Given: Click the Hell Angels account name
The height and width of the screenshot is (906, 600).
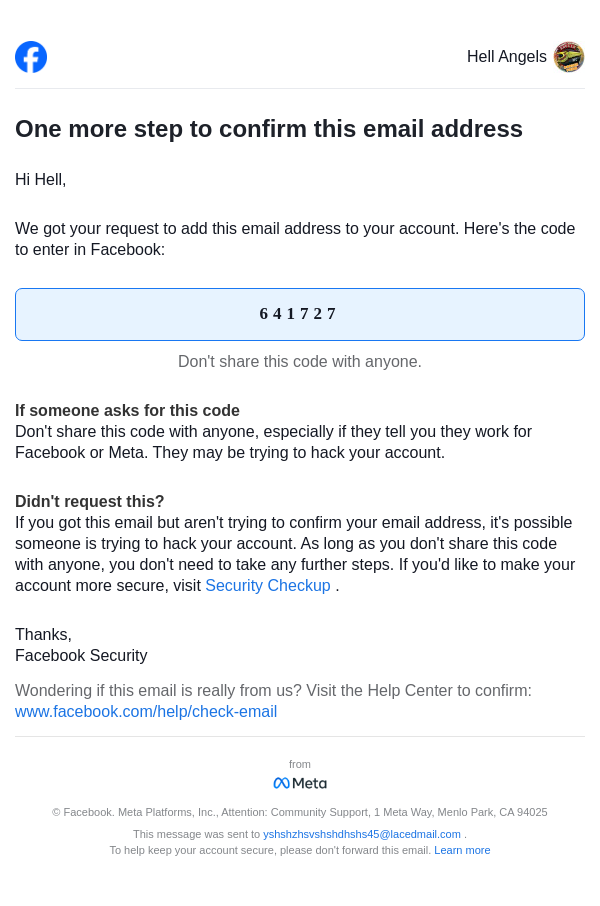Looking at the screenshot, I should click(506, 57).
